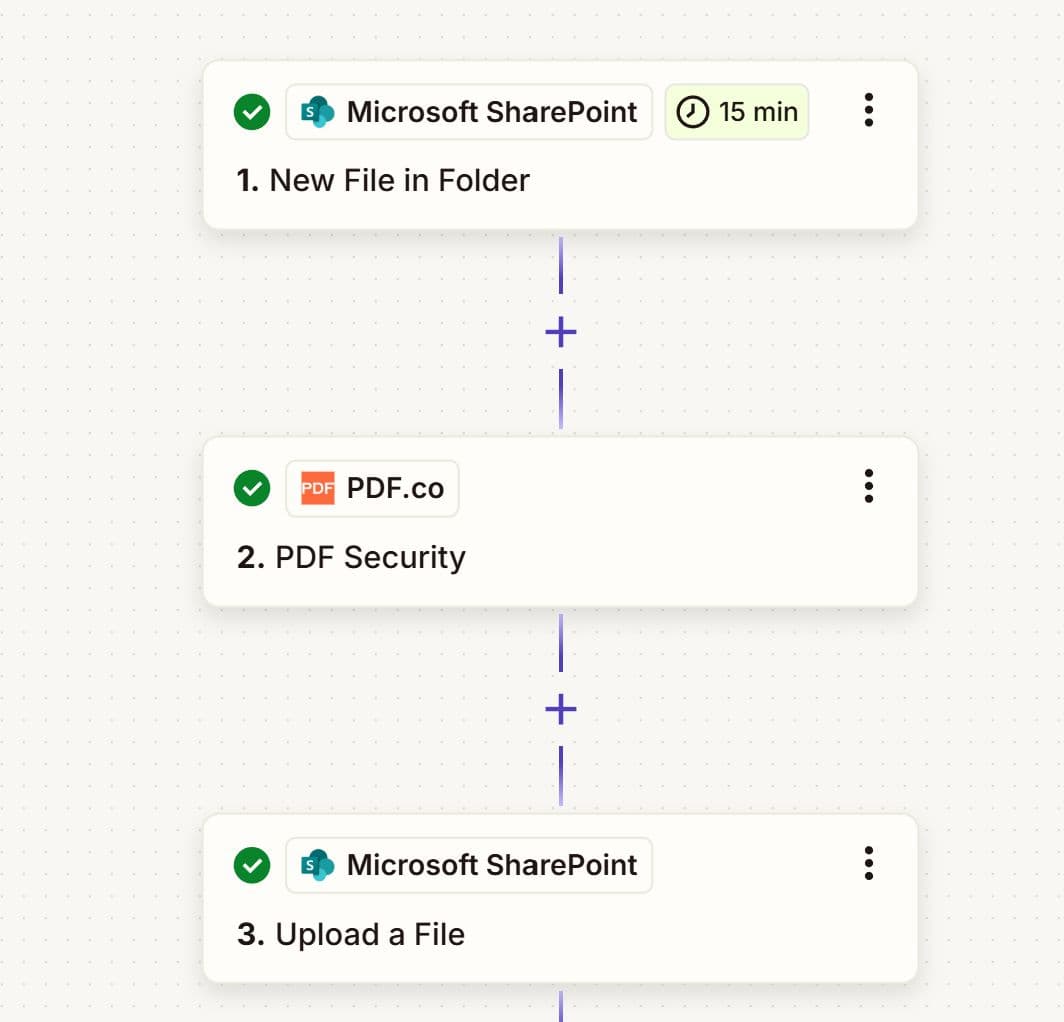Add a step after New File in Folder
The height and width of the screenshot is (1022, 1064).
point(561,332)
